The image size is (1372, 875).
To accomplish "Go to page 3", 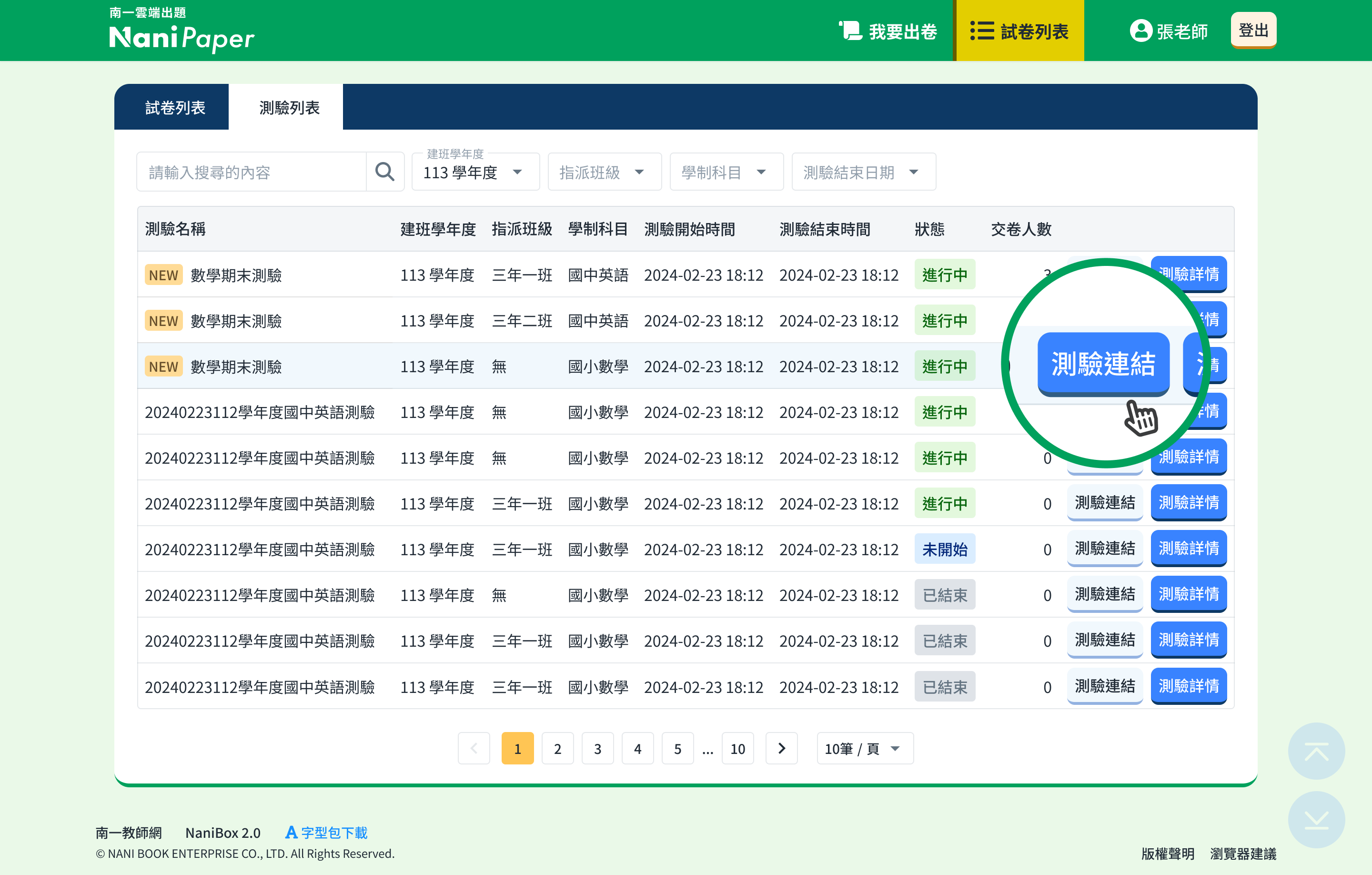I will 597,748.
